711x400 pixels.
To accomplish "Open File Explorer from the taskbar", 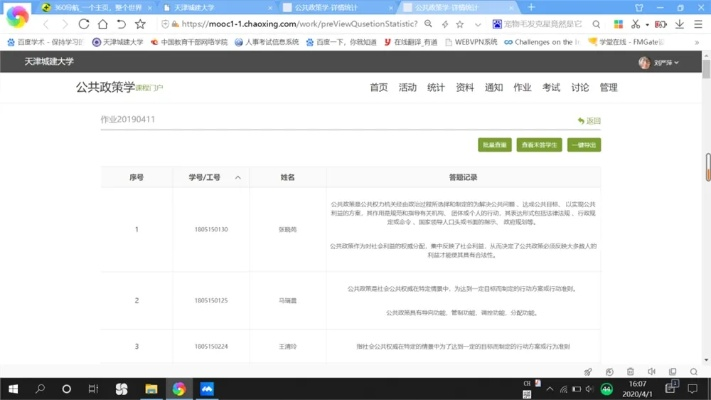I will (x=151, y=388).
